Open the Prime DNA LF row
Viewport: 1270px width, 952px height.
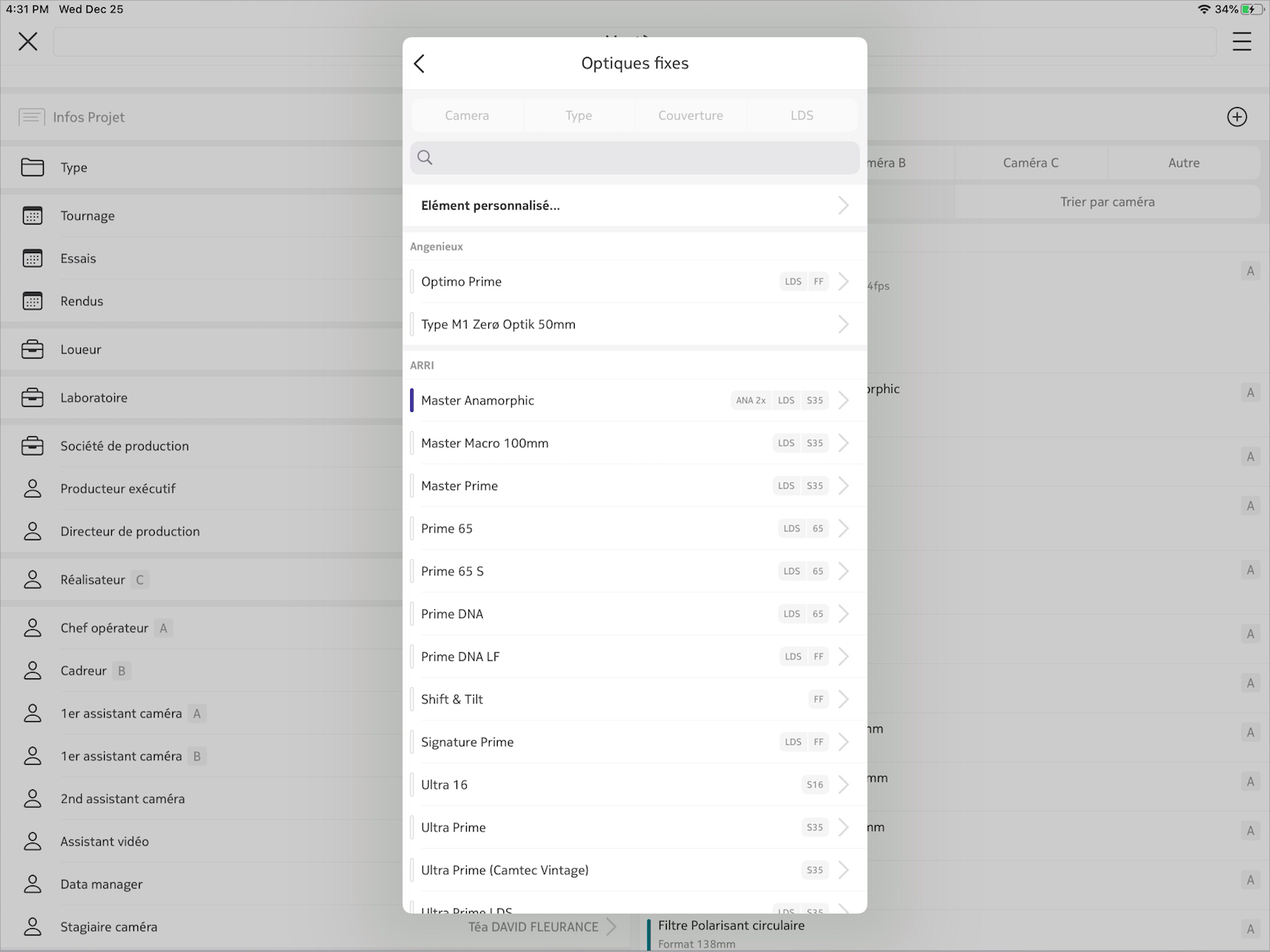pos(635,657)
